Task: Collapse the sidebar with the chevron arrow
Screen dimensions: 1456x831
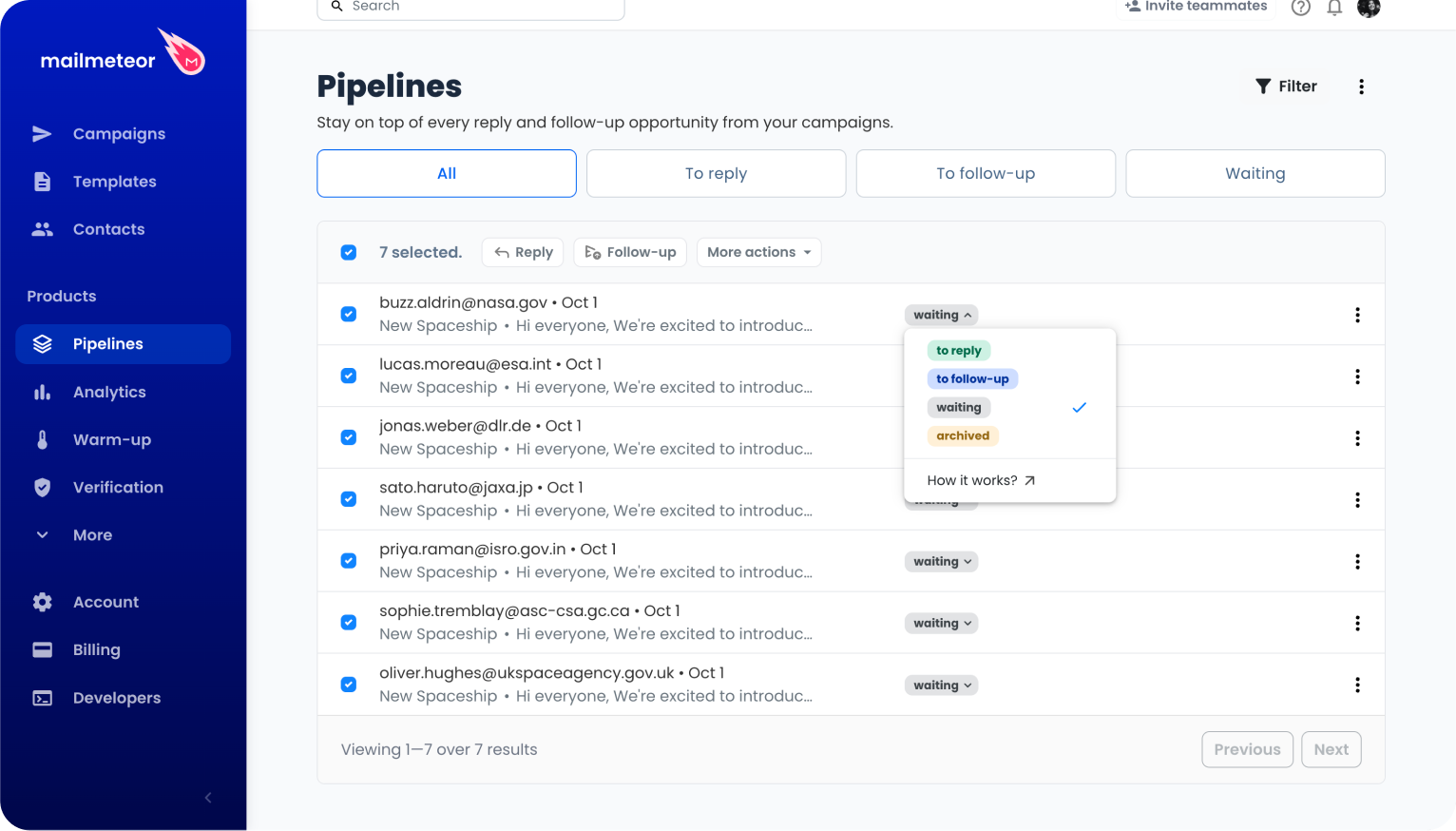Action: pyautogui.click(x=208, y=798)
